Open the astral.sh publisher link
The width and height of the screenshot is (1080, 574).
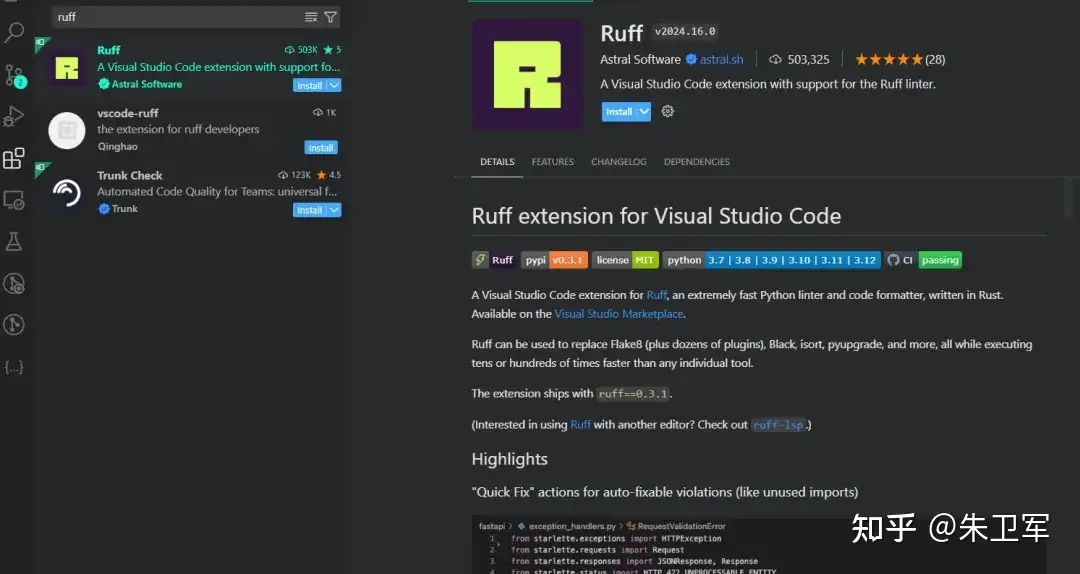pos(721,60)
